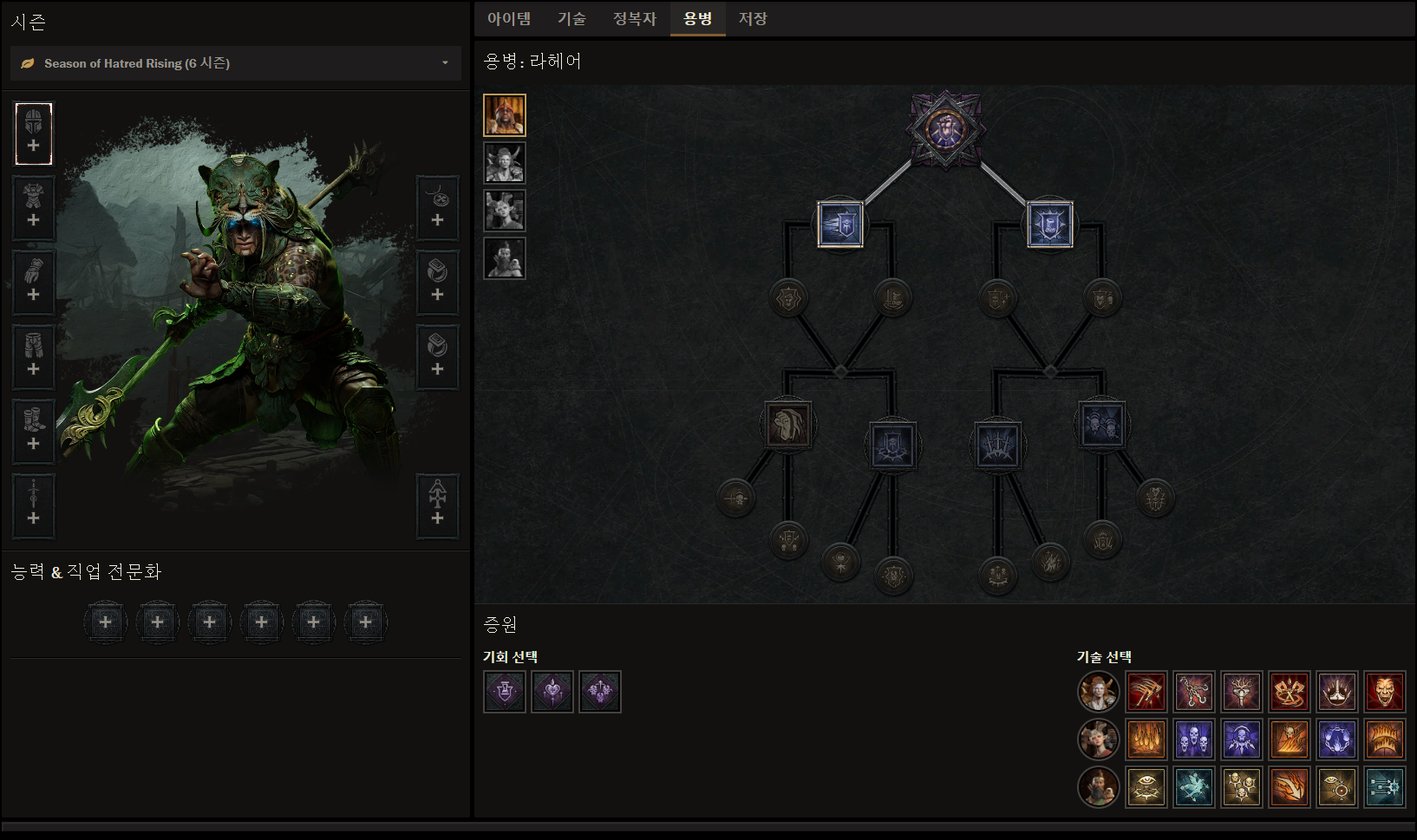The height and width of the screenshot is (840, 1417).
Task: Pick the third purple opportunity skill icon
Action: point(600,692)
